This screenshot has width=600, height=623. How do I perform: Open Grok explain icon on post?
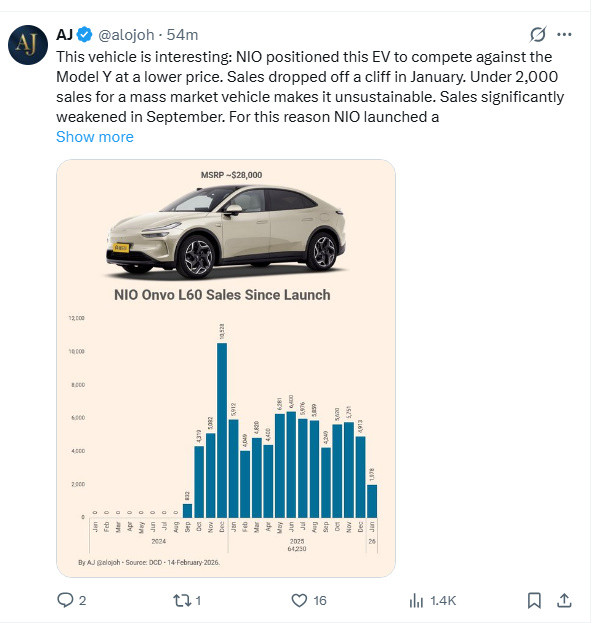539,34
